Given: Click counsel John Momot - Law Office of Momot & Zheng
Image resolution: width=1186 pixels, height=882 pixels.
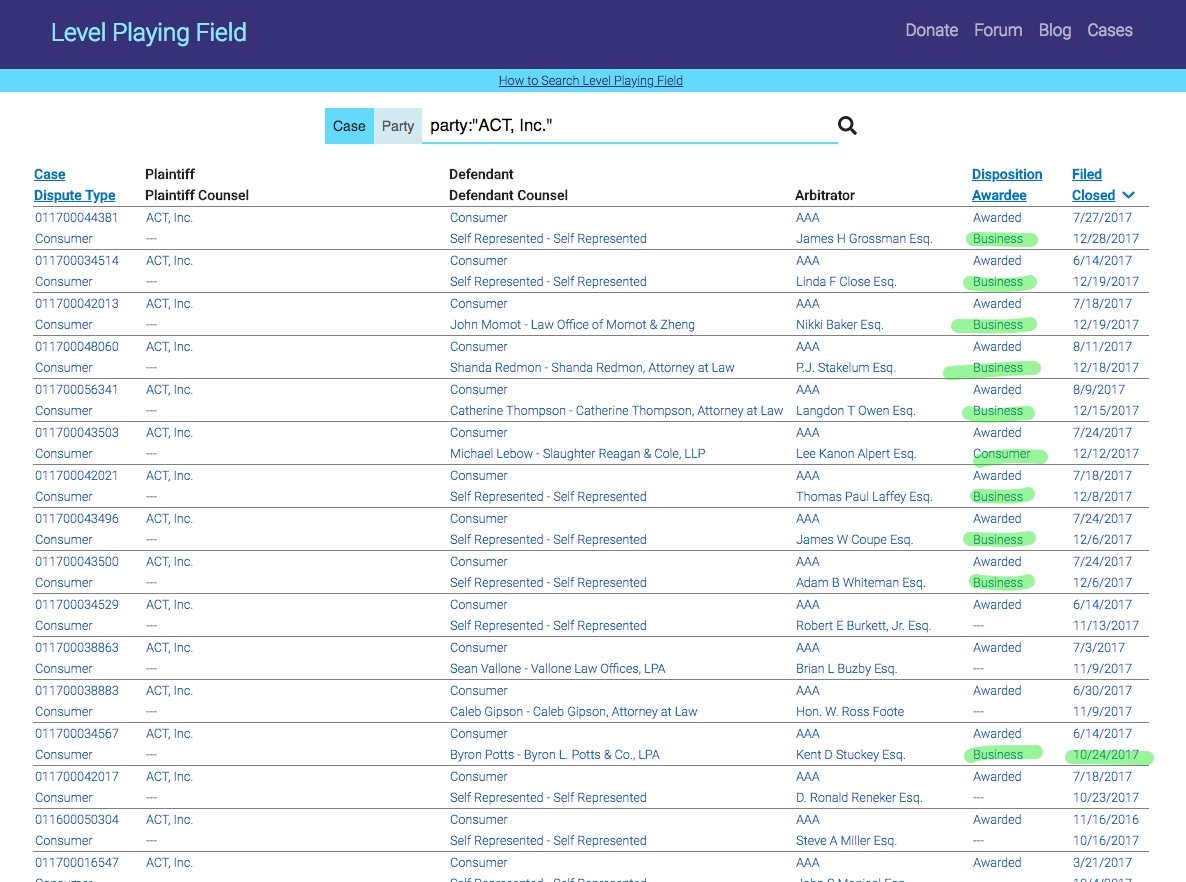Looking at the screenshot, I should point(572,325).
